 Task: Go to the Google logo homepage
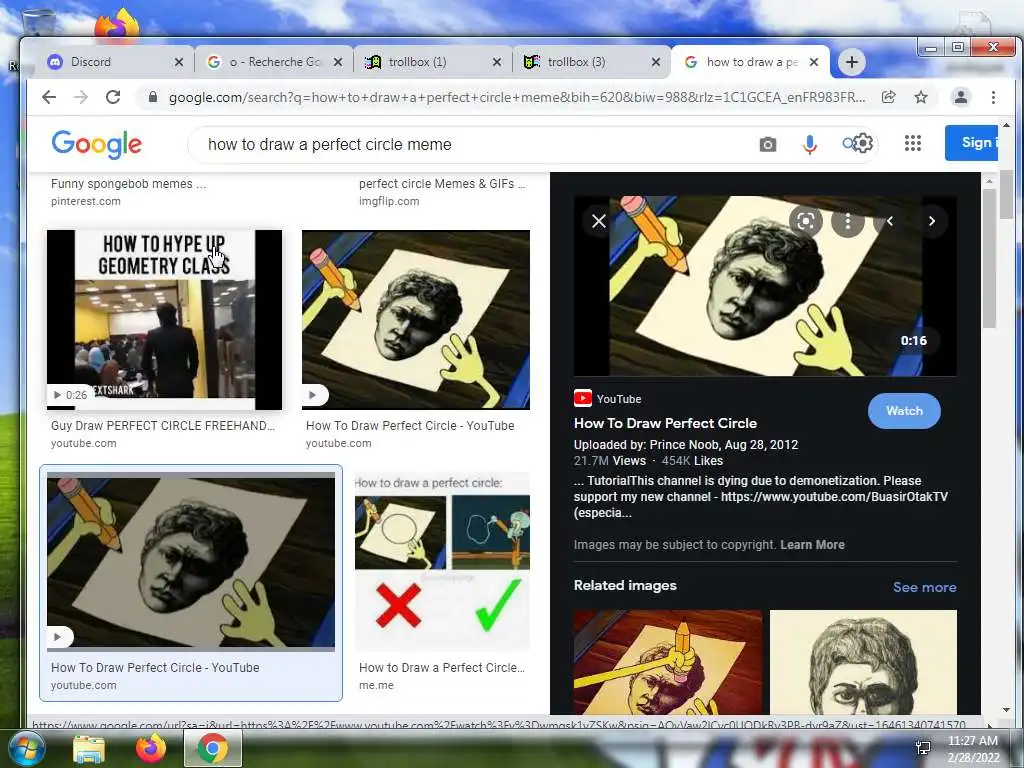tap(97, 144)
